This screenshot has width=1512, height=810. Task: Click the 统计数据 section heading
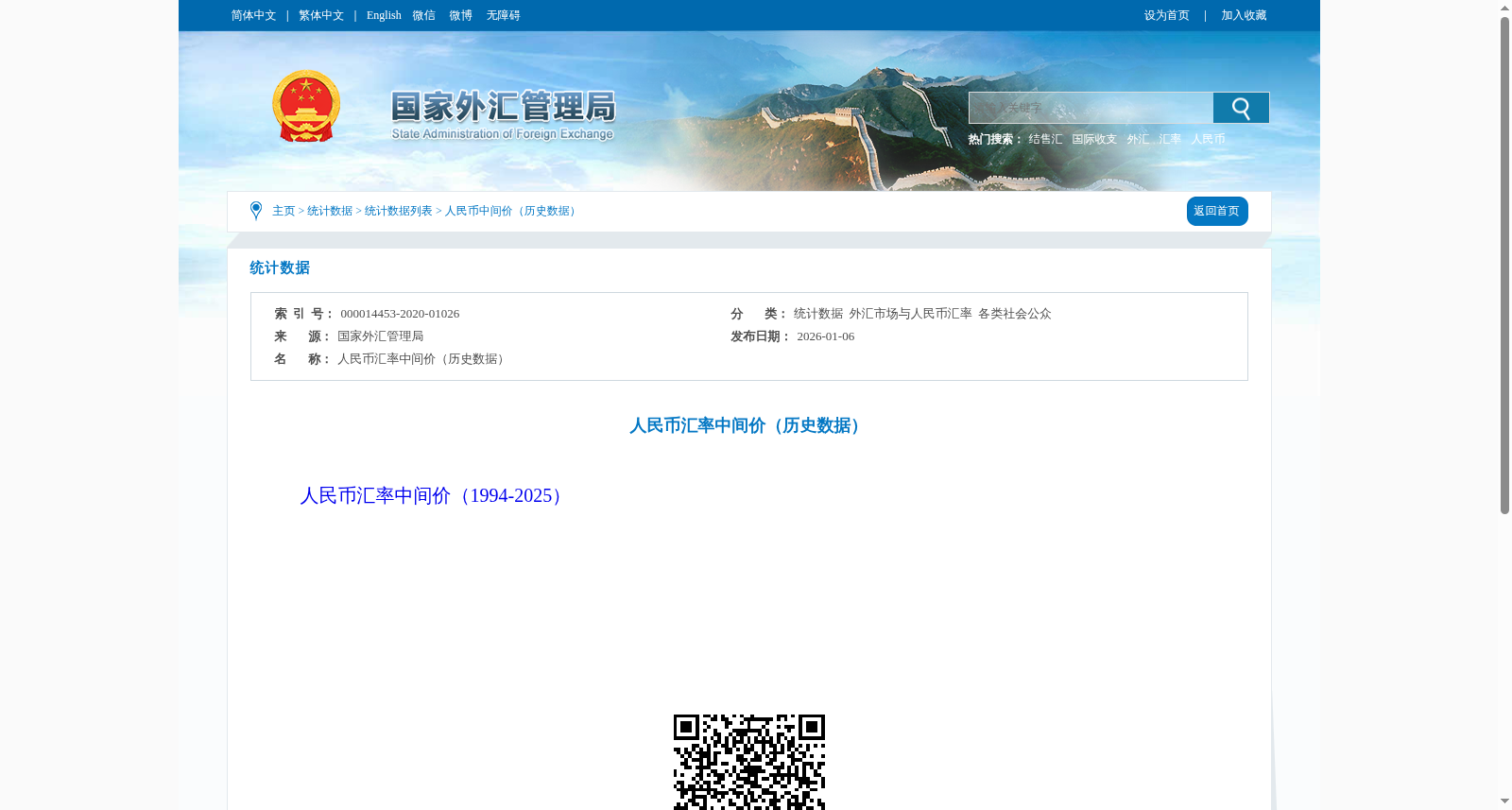coord(280,267)
